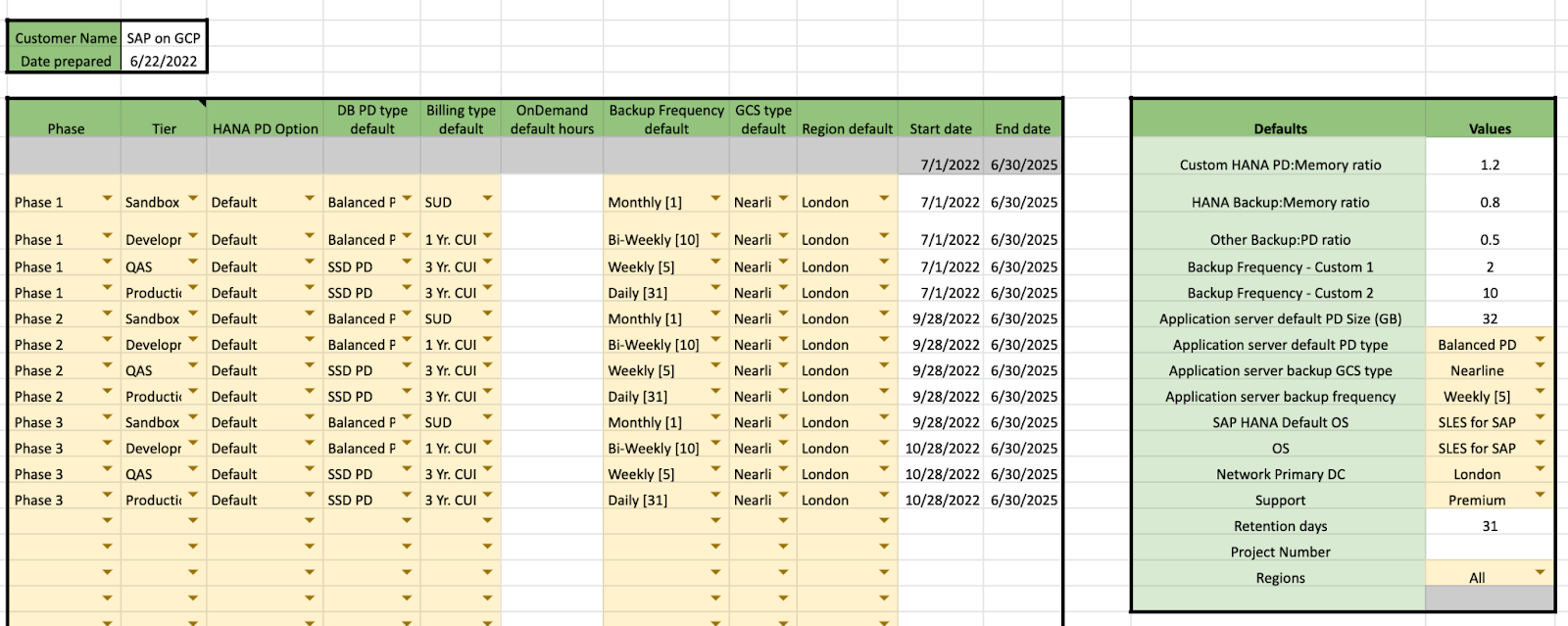Select End date column header
Image resolution: width=1568 pixels, height=626 pixels.
pyautogui.click(x=1022, y=119)
